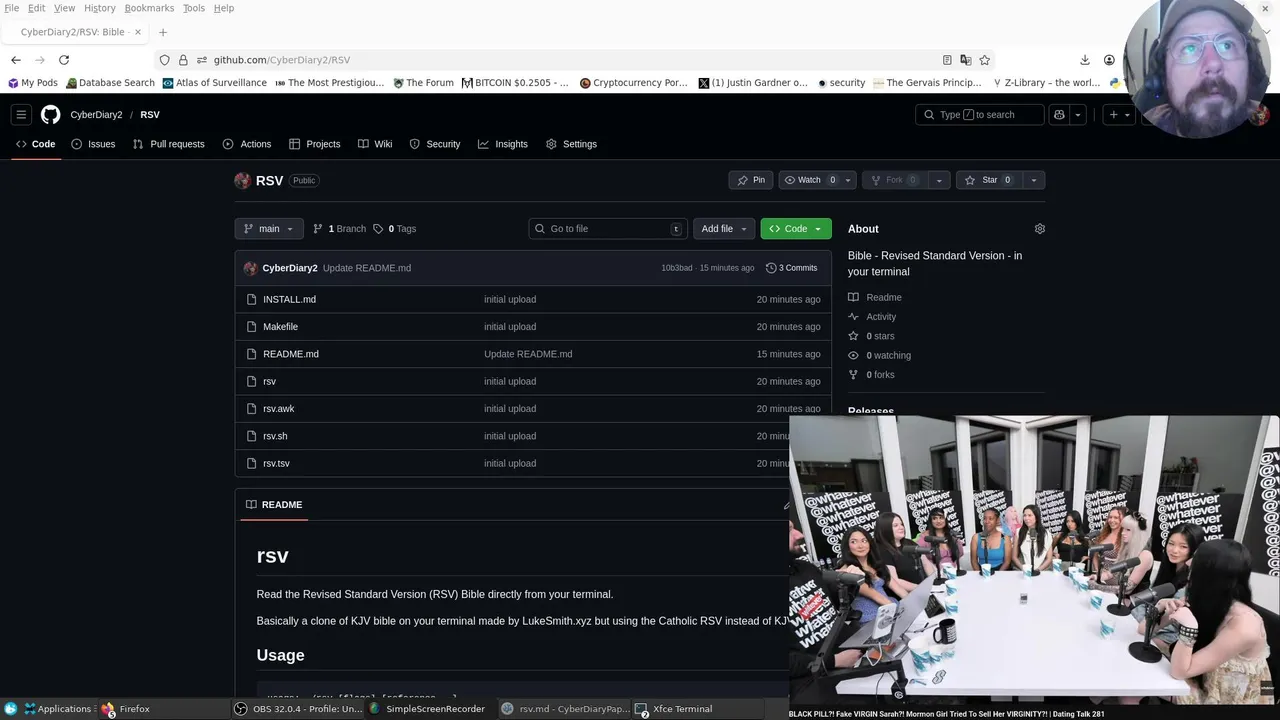The image size is (1280, 720).
Task: Open the Copilot dropdown arrow
Action: [1078, 115]
